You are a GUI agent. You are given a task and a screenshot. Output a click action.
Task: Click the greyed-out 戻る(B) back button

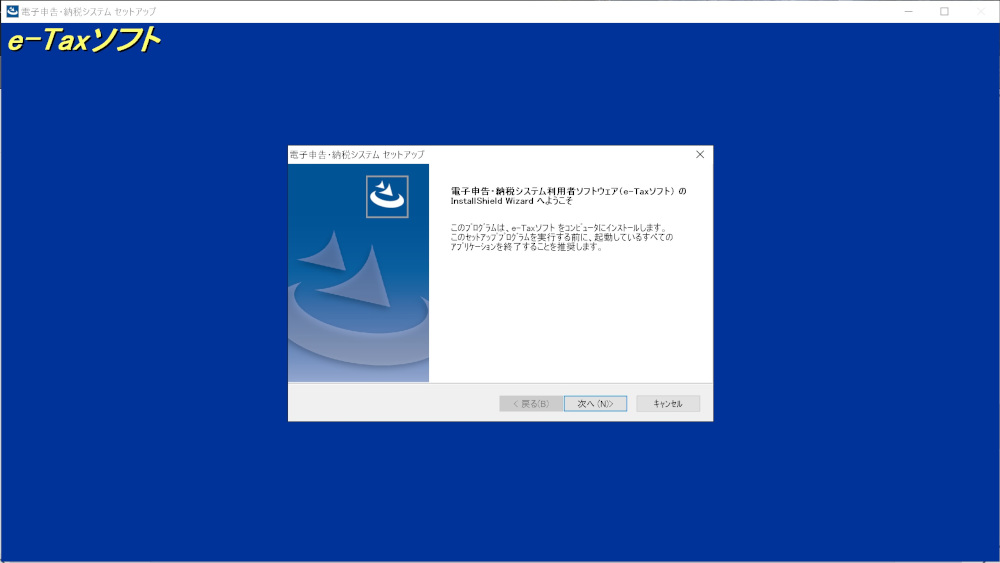[531, 404]
